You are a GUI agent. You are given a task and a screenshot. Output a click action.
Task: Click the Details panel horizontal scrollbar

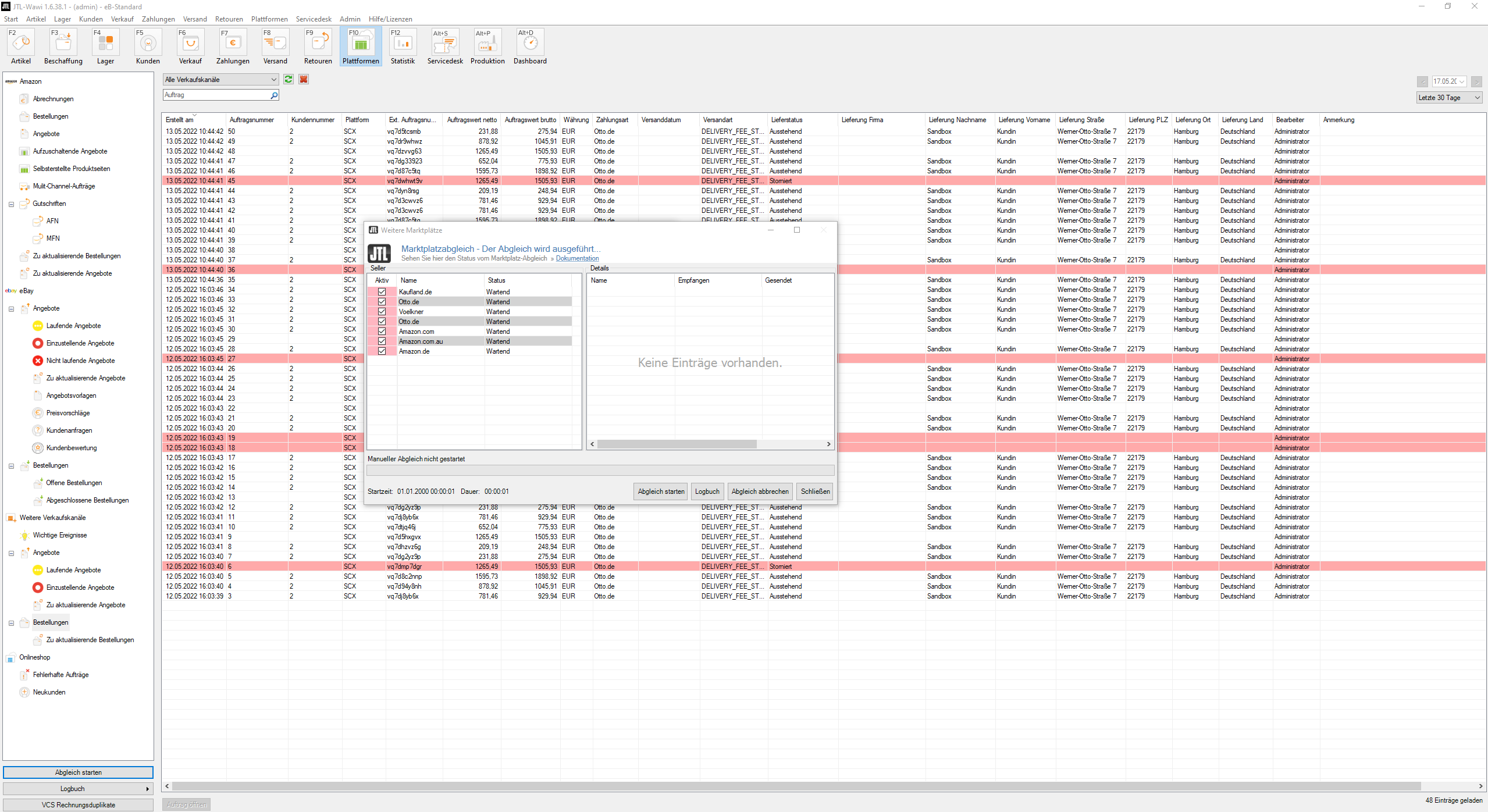pyautogui.click(x=677, y=444)
